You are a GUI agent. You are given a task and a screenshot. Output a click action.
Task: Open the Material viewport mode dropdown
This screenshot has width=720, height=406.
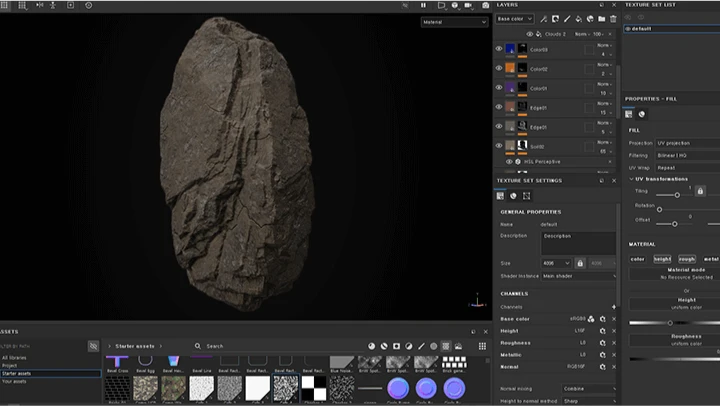point(454,22)
